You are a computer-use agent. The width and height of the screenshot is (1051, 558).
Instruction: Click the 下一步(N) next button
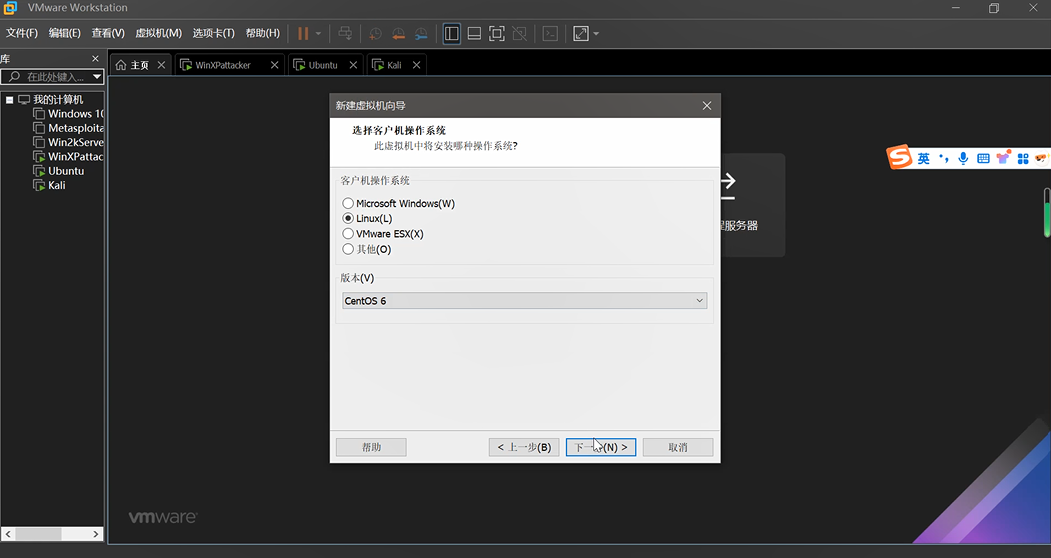coord(601,447)
